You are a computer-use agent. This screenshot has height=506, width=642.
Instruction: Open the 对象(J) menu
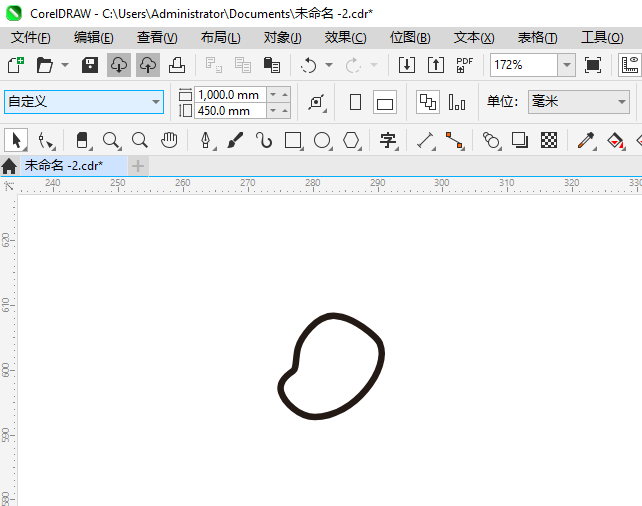(x=283, y=38)
